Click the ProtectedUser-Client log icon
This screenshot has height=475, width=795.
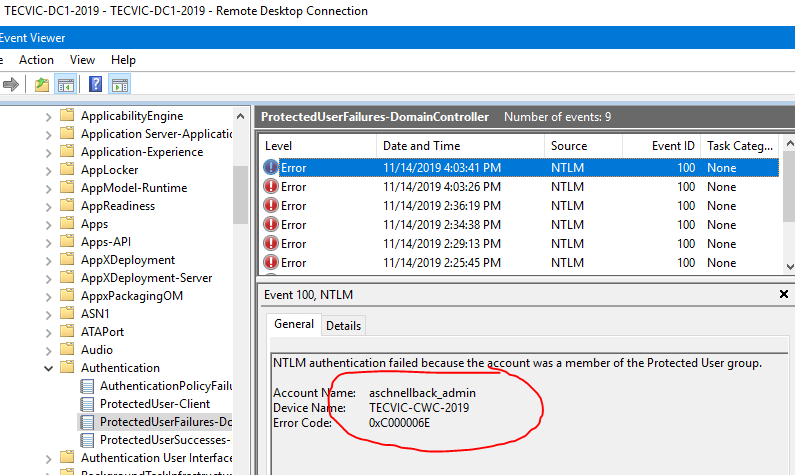pos(87,404)
